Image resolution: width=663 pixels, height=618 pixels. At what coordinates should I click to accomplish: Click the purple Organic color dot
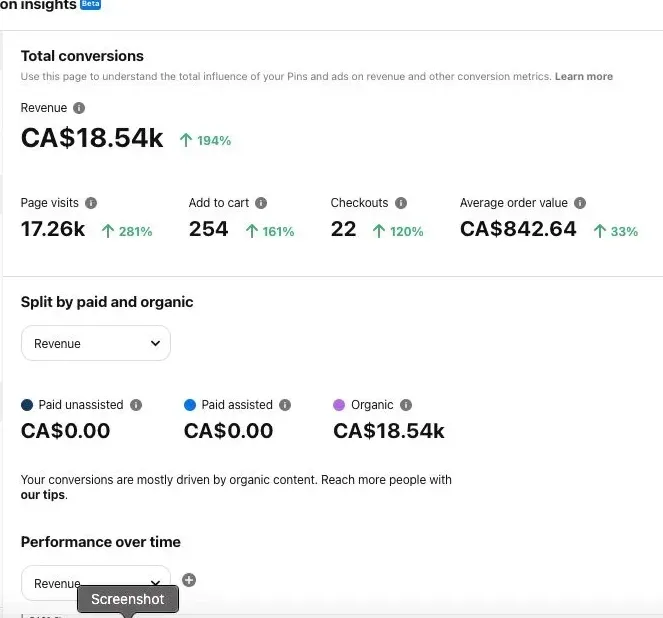coord(339,405)
